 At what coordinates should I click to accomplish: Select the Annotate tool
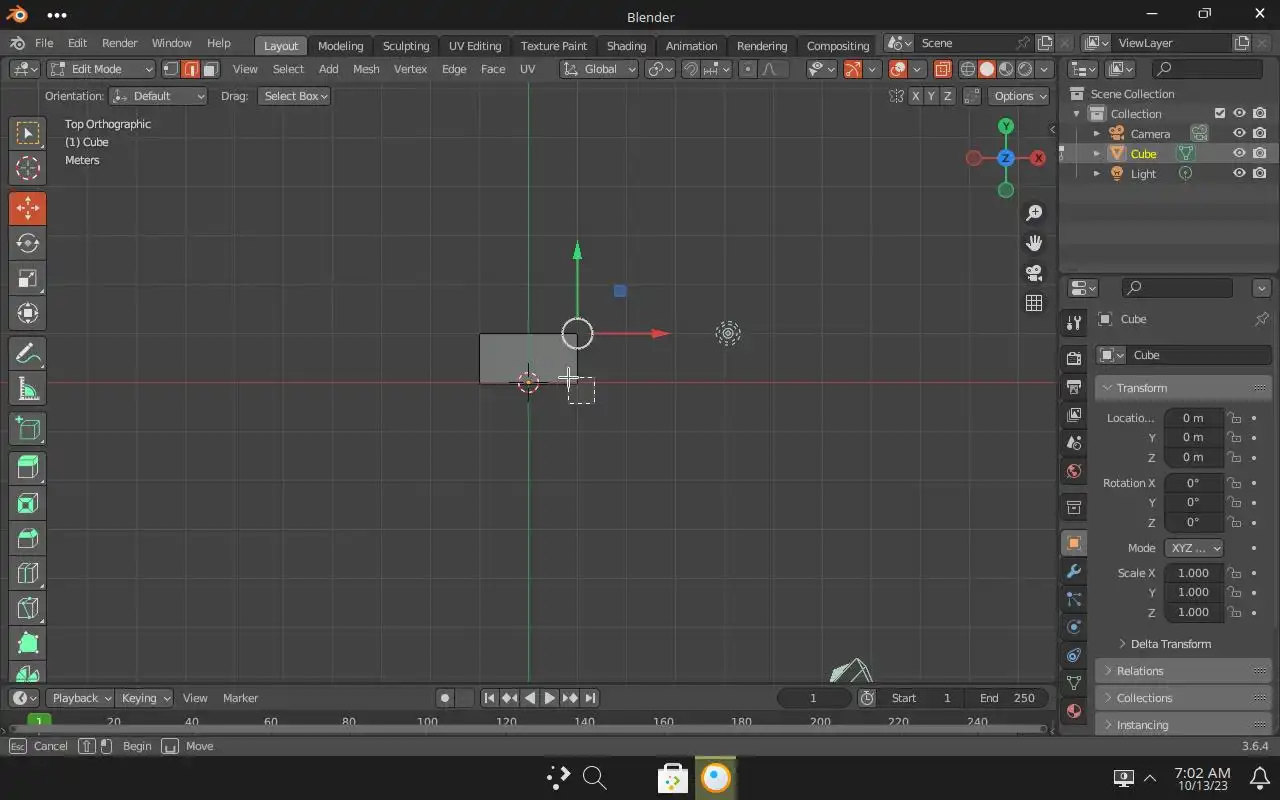click(x=28, y=354)
